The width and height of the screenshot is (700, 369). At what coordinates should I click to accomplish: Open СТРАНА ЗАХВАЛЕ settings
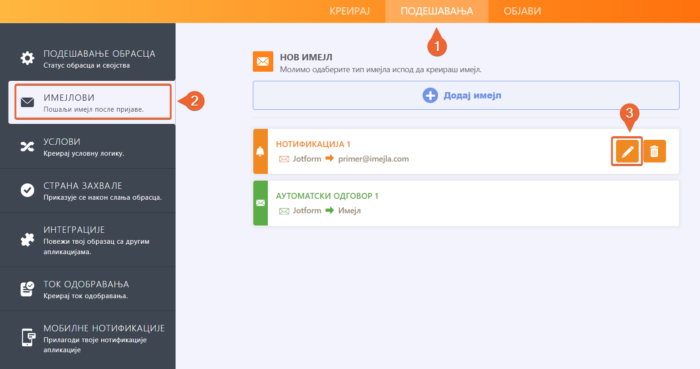click(88, 191)
